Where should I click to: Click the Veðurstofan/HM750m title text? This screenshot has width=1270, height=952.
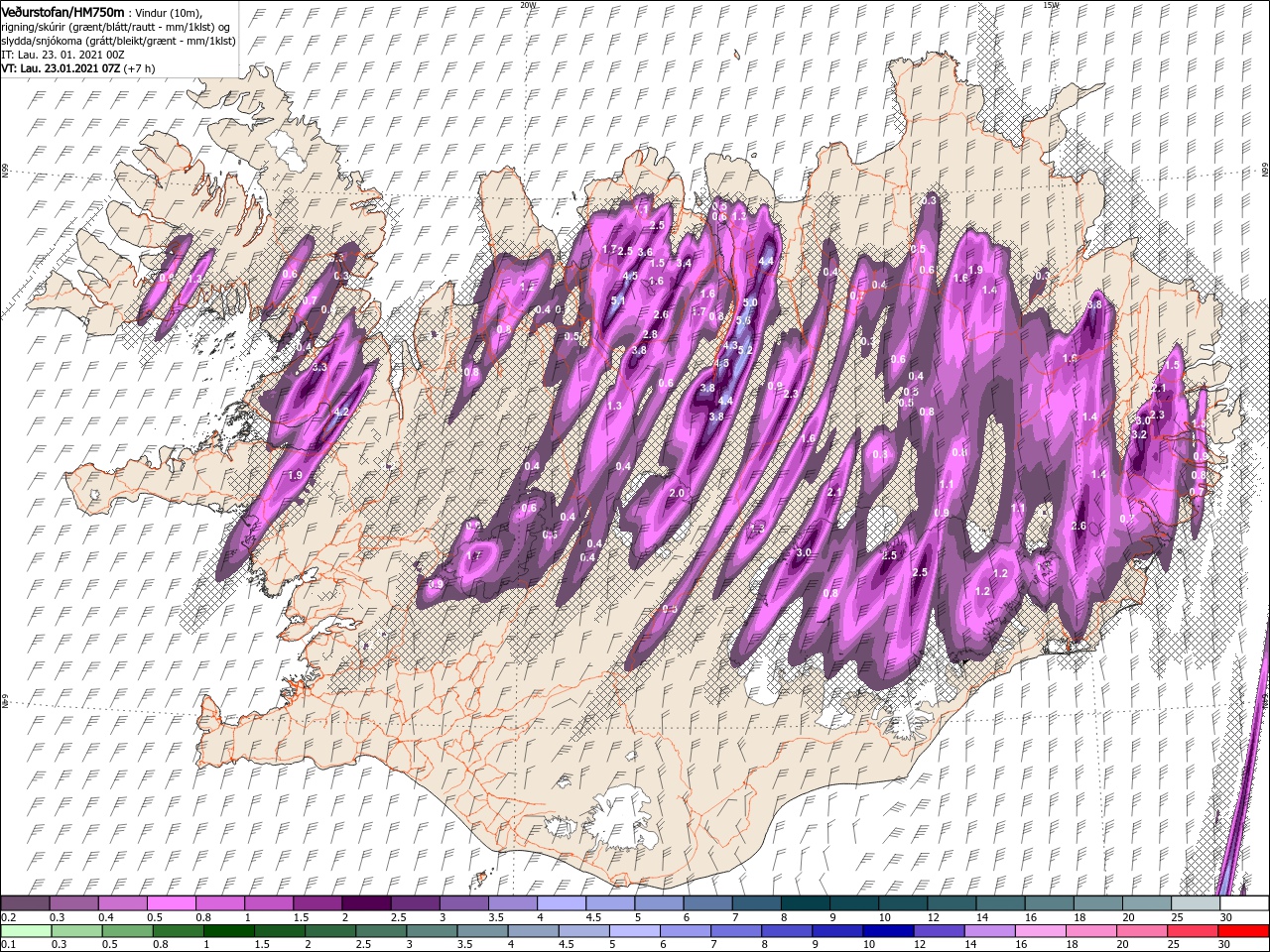click(x=63, y=11)
